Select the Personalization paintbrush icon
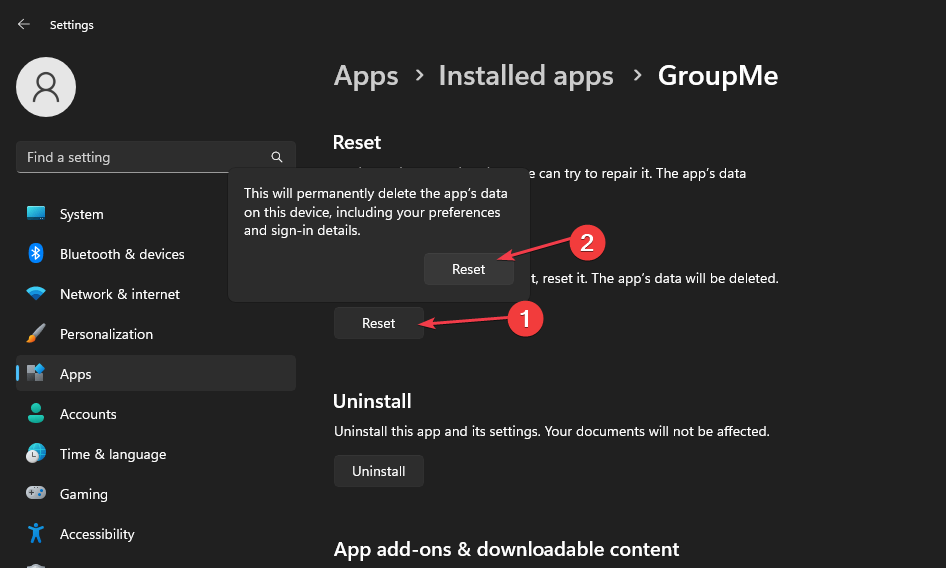 pyautogui.click(x=36, y=333)
